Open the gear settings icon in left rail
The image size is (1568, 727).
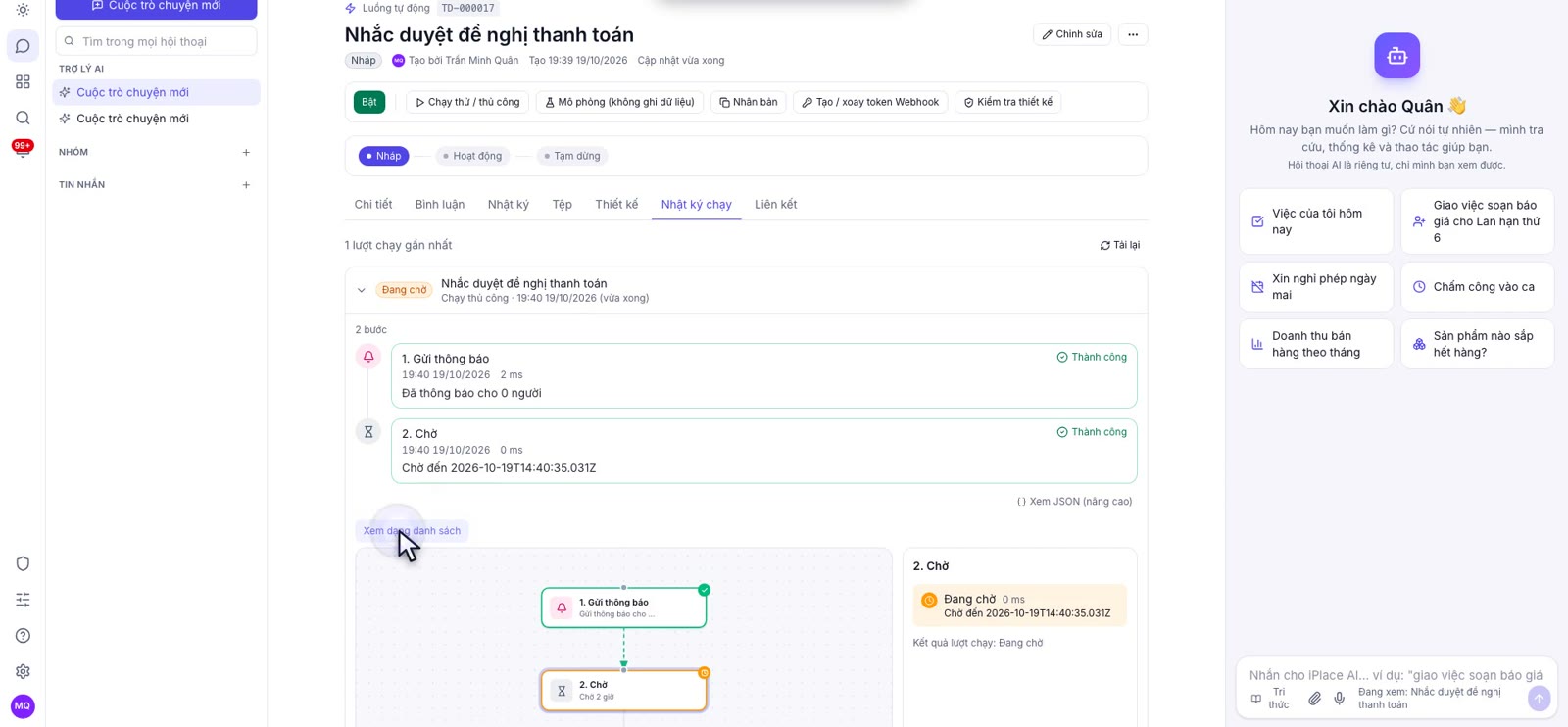[23, 671]
